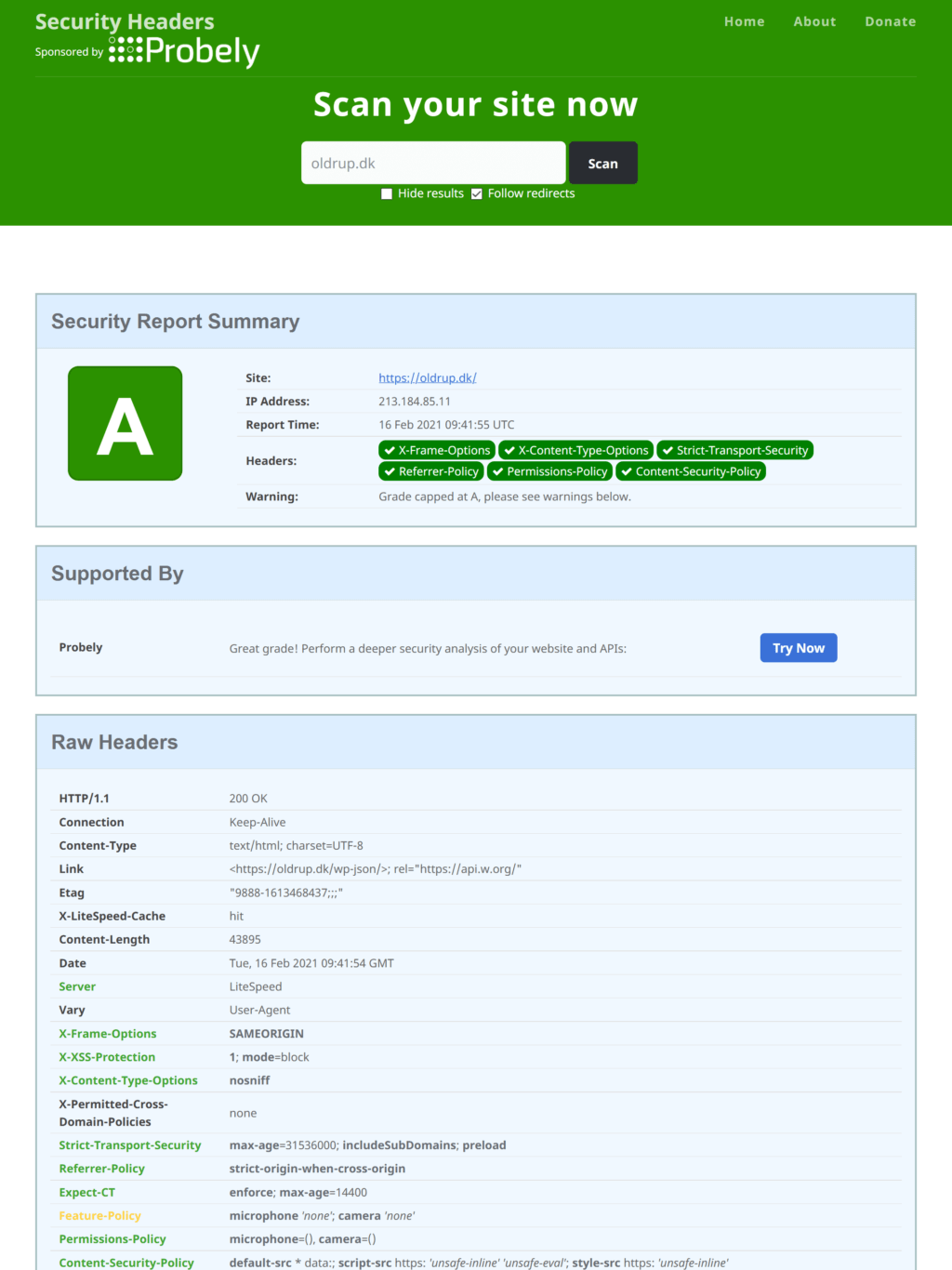Select the max-age=31536000 HSTS value

pos(284,1145)
